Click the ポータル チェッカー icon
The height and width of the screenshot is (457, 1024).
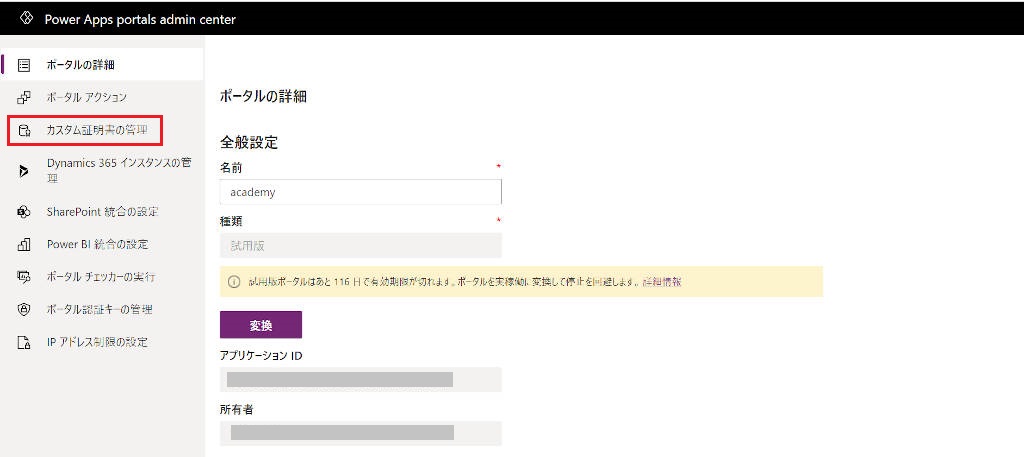tap(24, 277)
